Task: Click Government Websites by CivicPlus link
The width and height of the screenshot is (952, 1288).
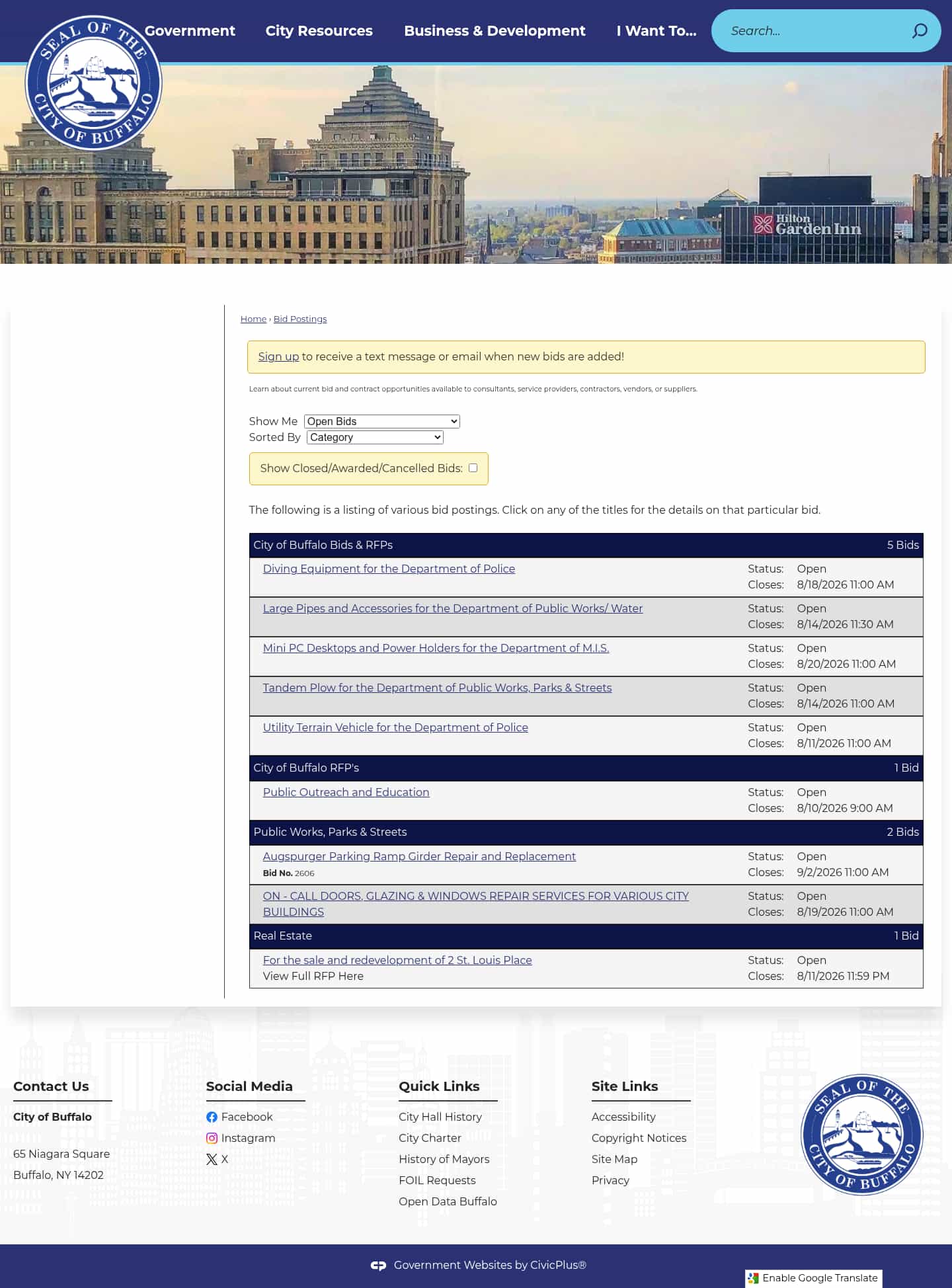Action: click(x=490, y=1265)
